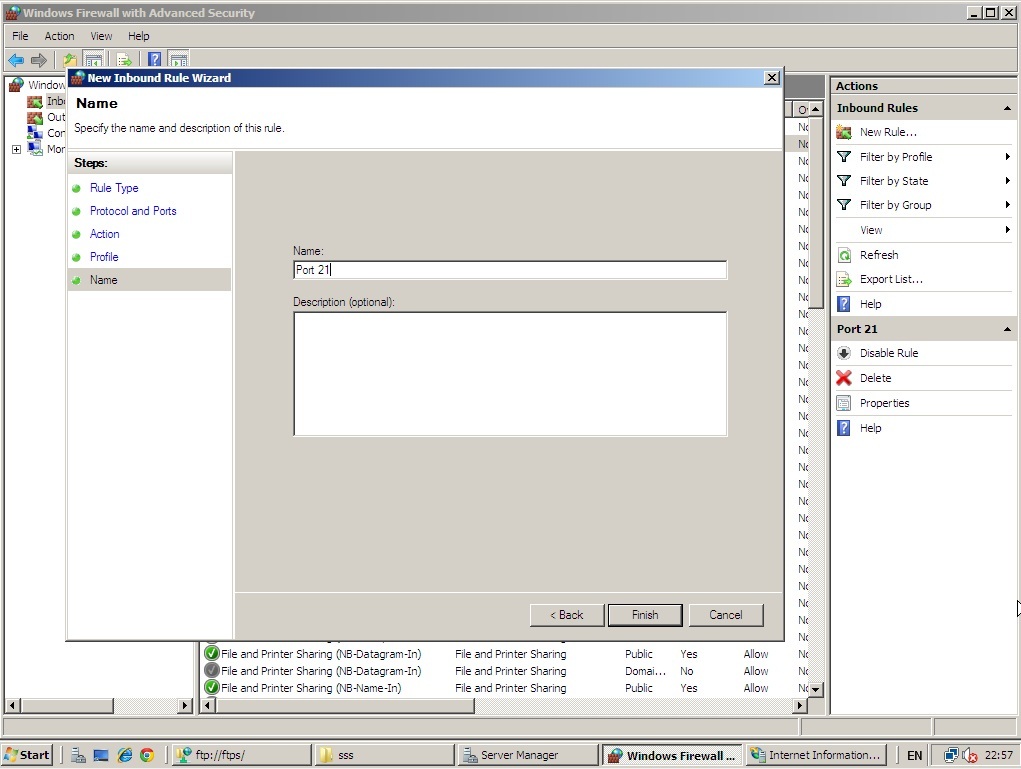
Task: Open the File menu
Action: (20, 36)
